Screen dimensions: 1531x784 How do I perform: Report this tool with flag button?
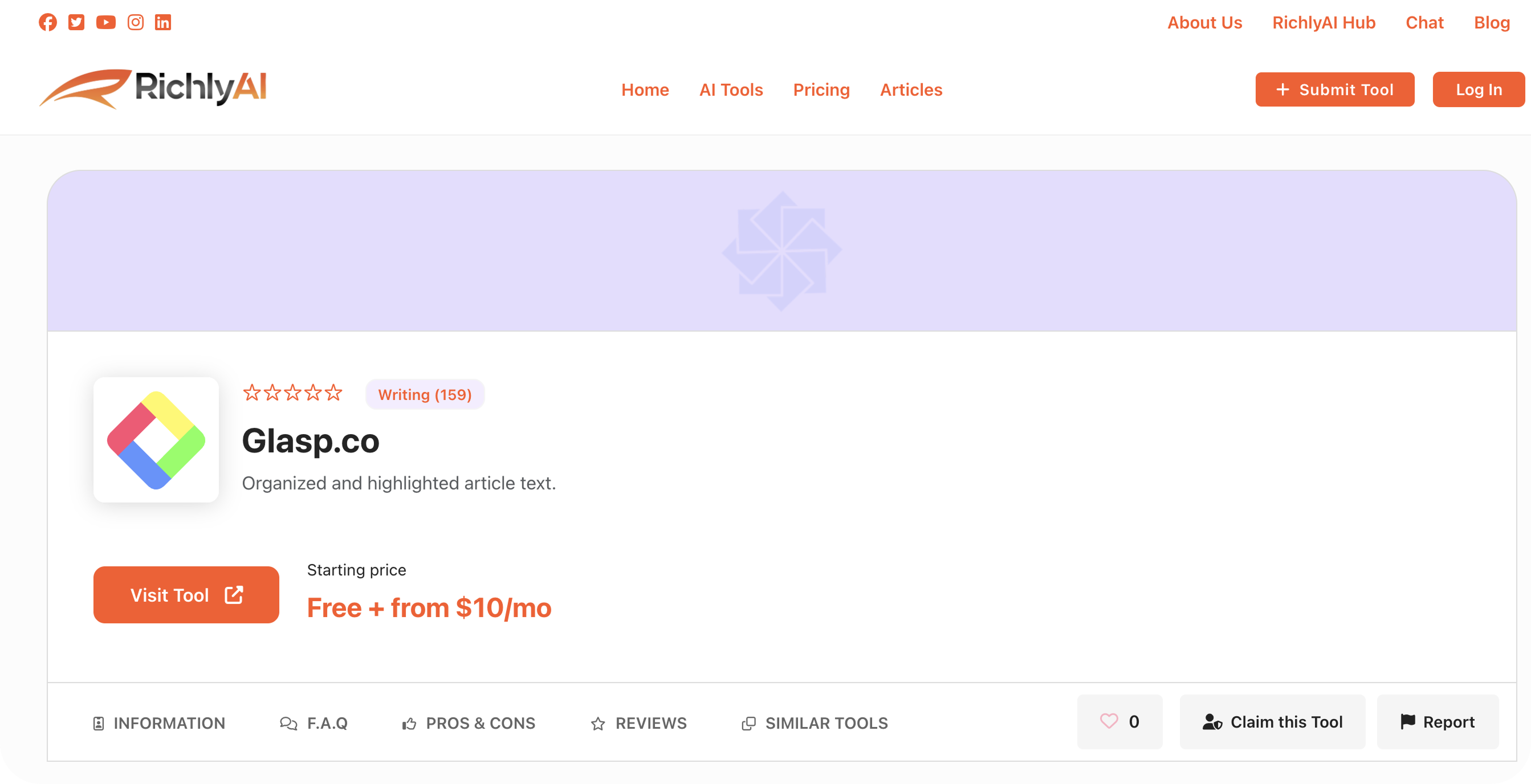pyautogui.click(x=1437, y=722)
